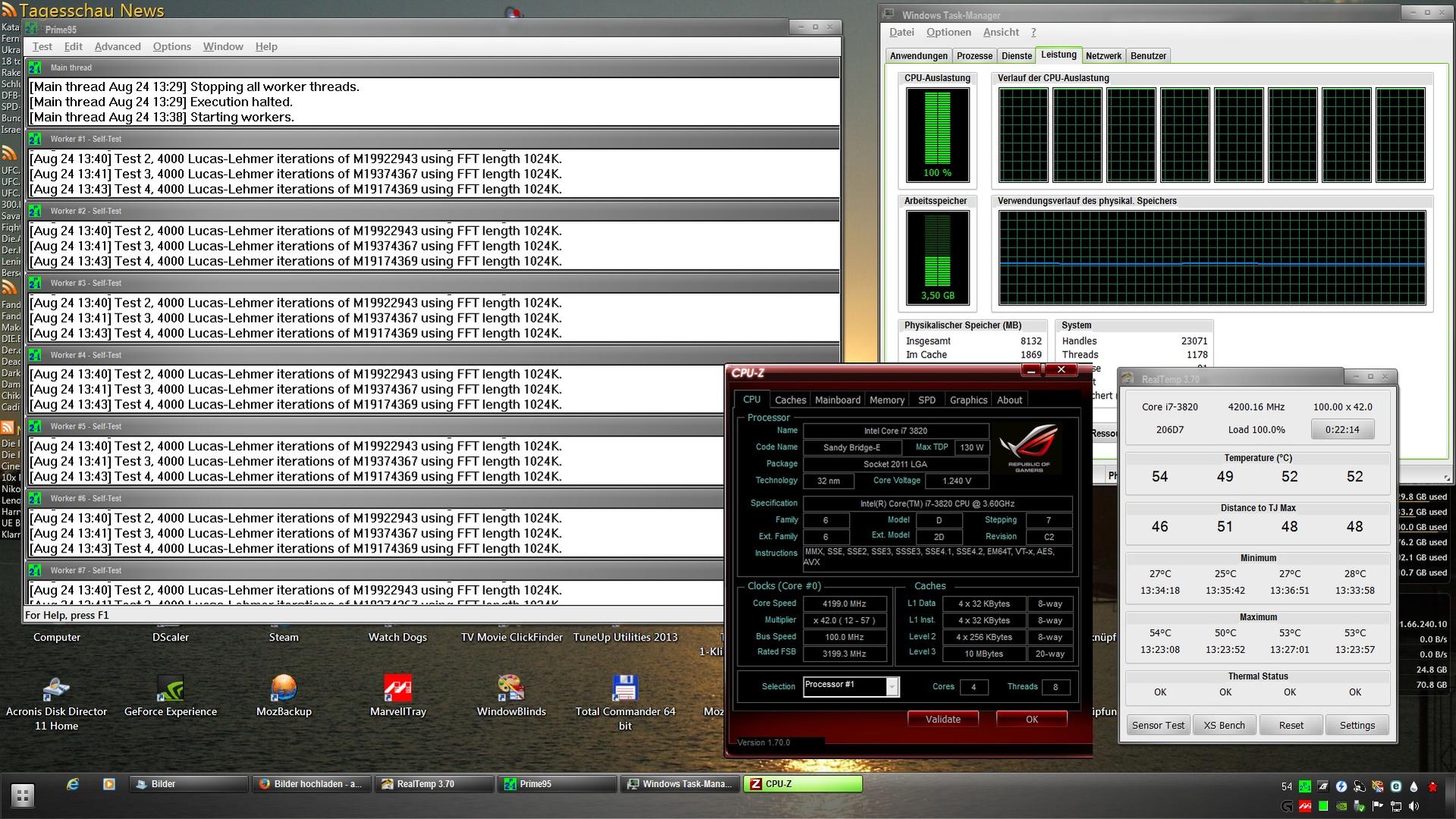Switch to the Anwendungen tab in Task-Manager

tap(919, 56)
